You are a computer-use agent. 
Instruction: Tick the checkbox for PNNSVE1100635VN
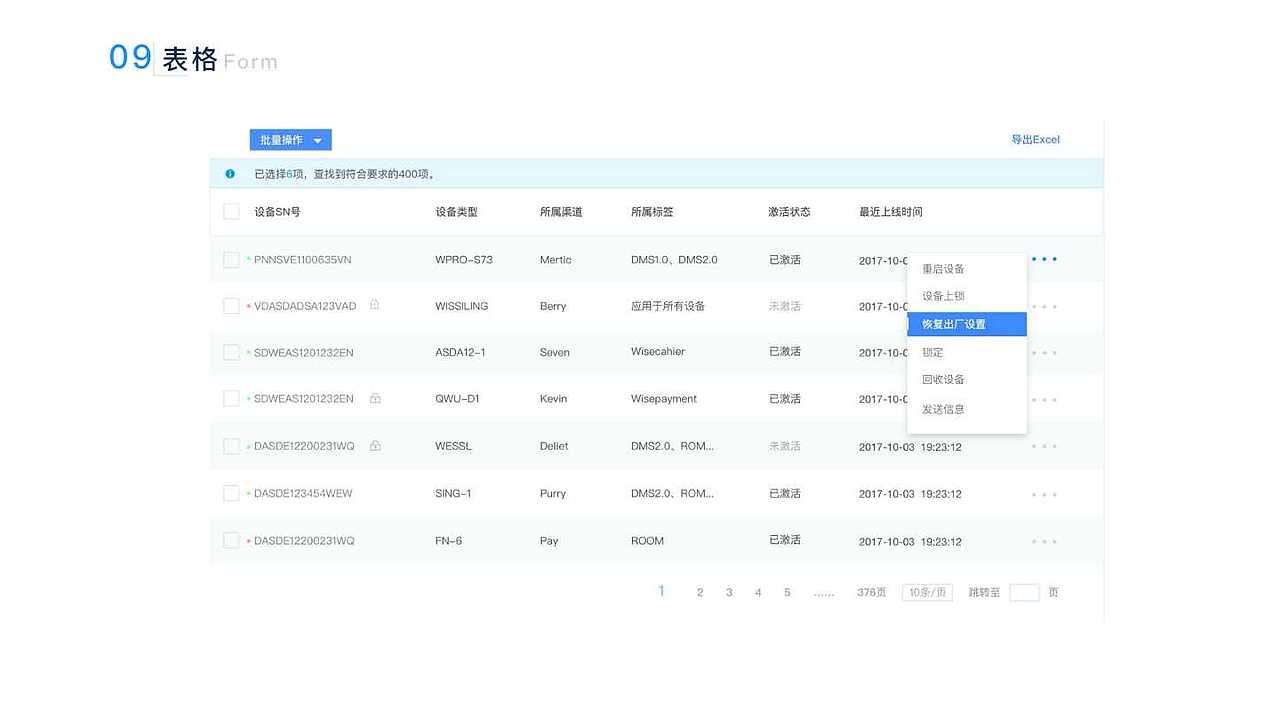[231, 259]
